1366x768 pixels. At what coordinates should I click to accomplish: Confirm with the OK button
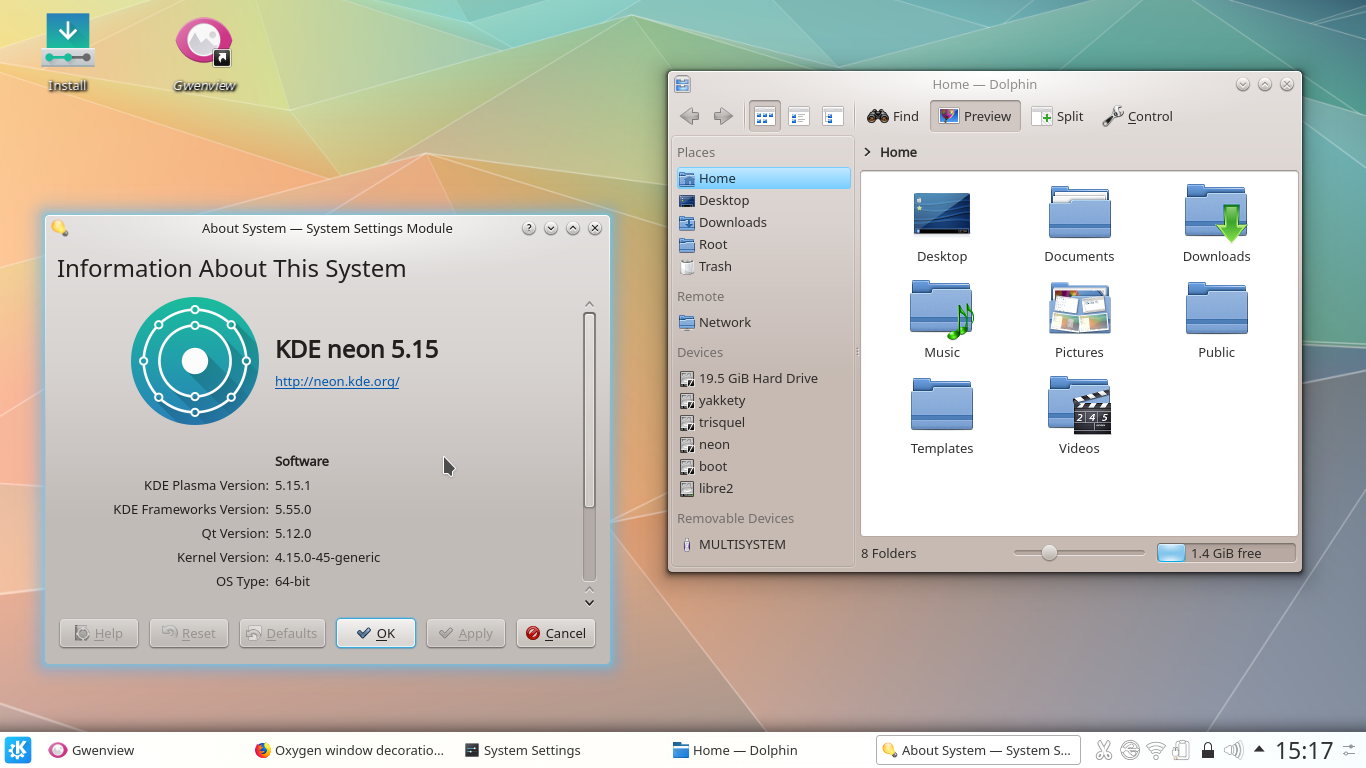(375, 632)
